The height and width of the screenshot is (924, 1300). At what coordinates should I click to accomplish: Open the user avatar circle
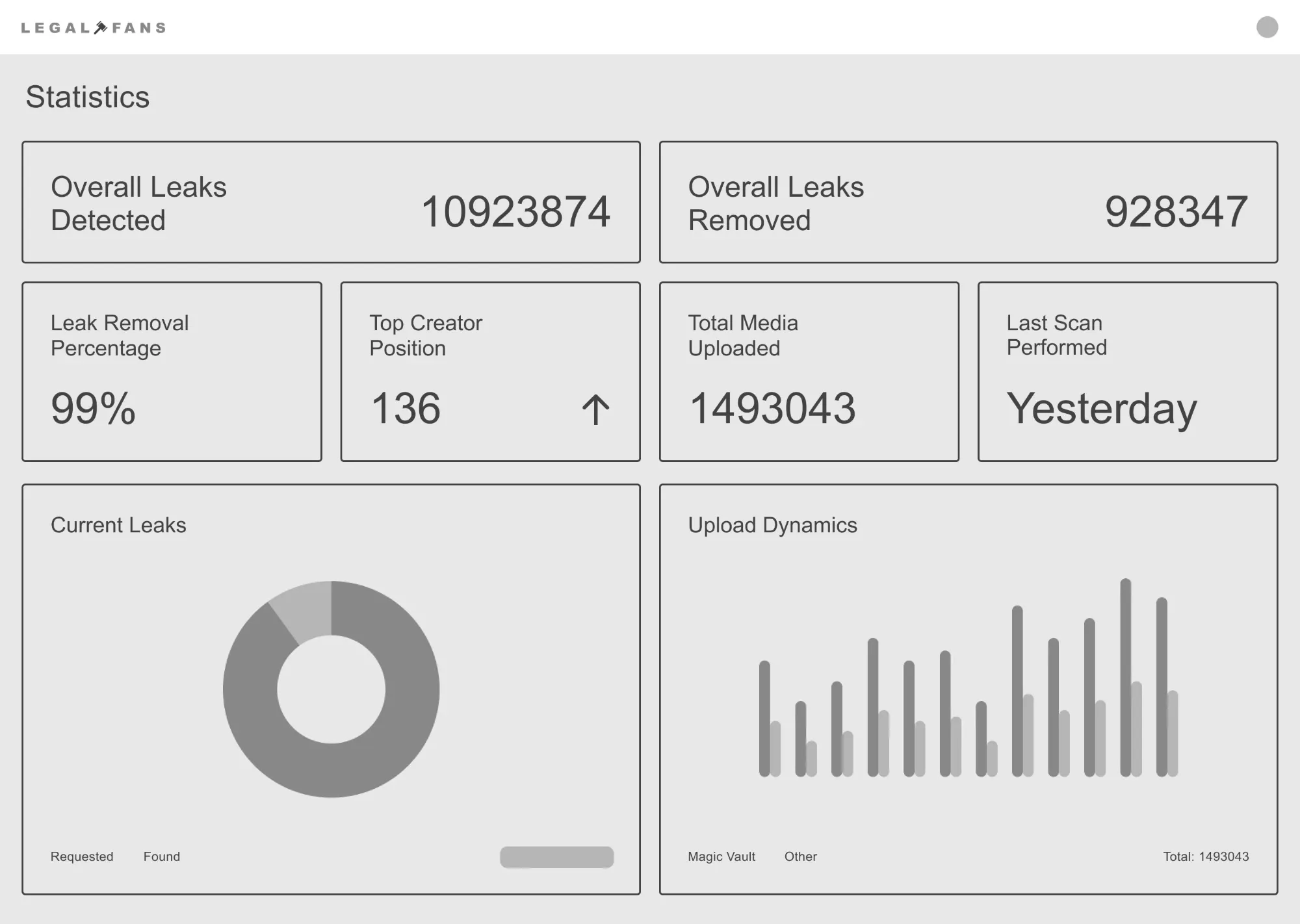(1267, 27)
